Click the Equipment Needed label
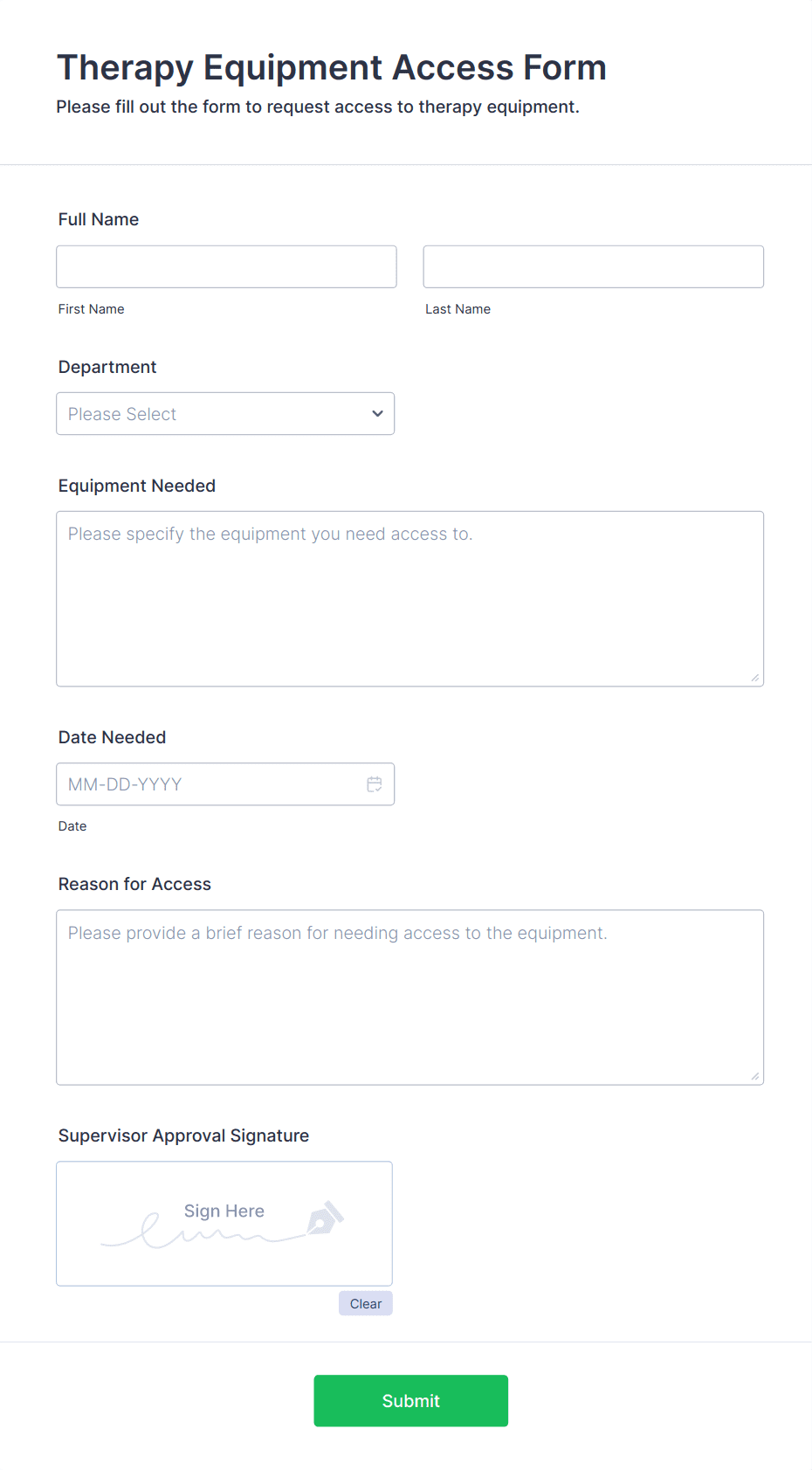The width and height of the screenshot is (812, 1470). pos(137,486)
